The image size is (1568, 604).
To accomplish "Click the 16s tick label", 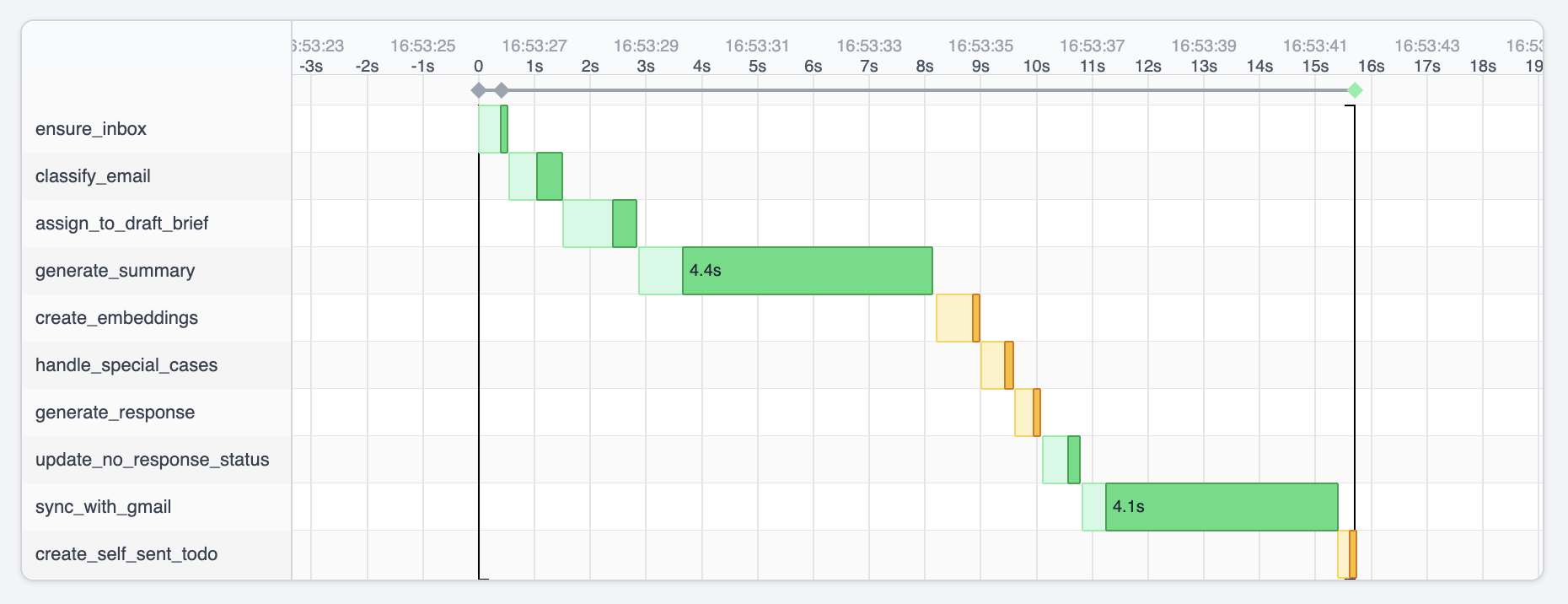I will pos(1371,66).
